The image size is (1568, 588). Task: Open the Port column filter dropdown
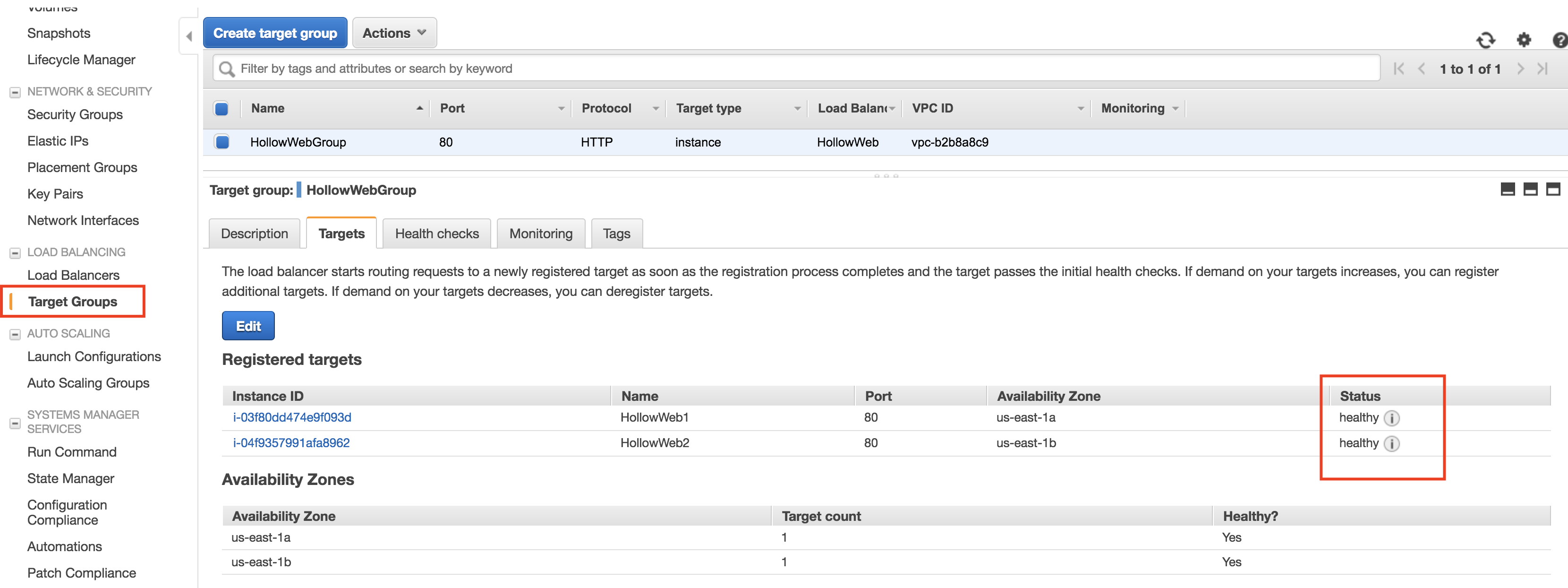(561, 108)
